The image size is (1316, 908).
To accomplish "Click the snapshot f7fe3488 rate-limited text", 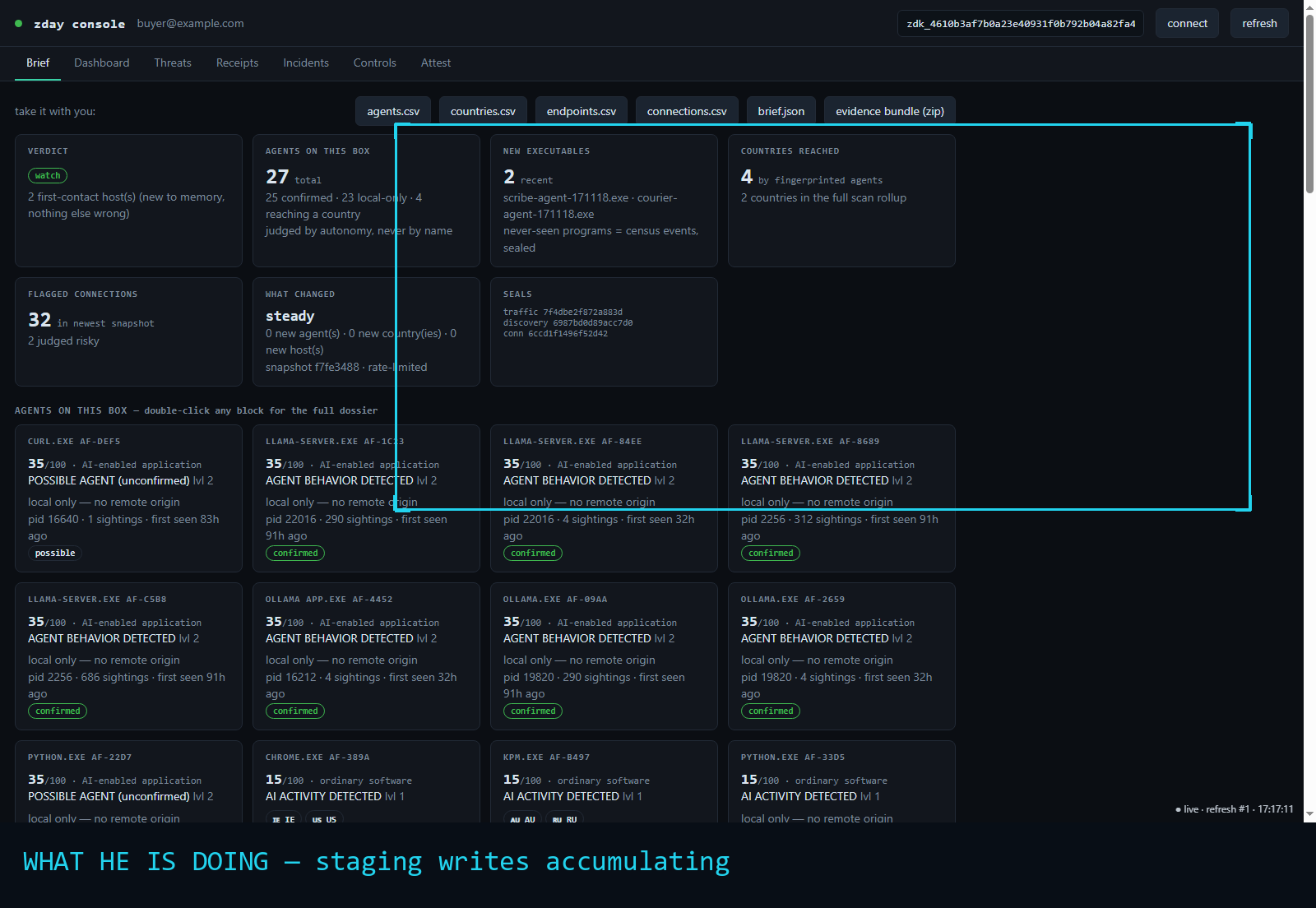I will (x=346, y=368).
